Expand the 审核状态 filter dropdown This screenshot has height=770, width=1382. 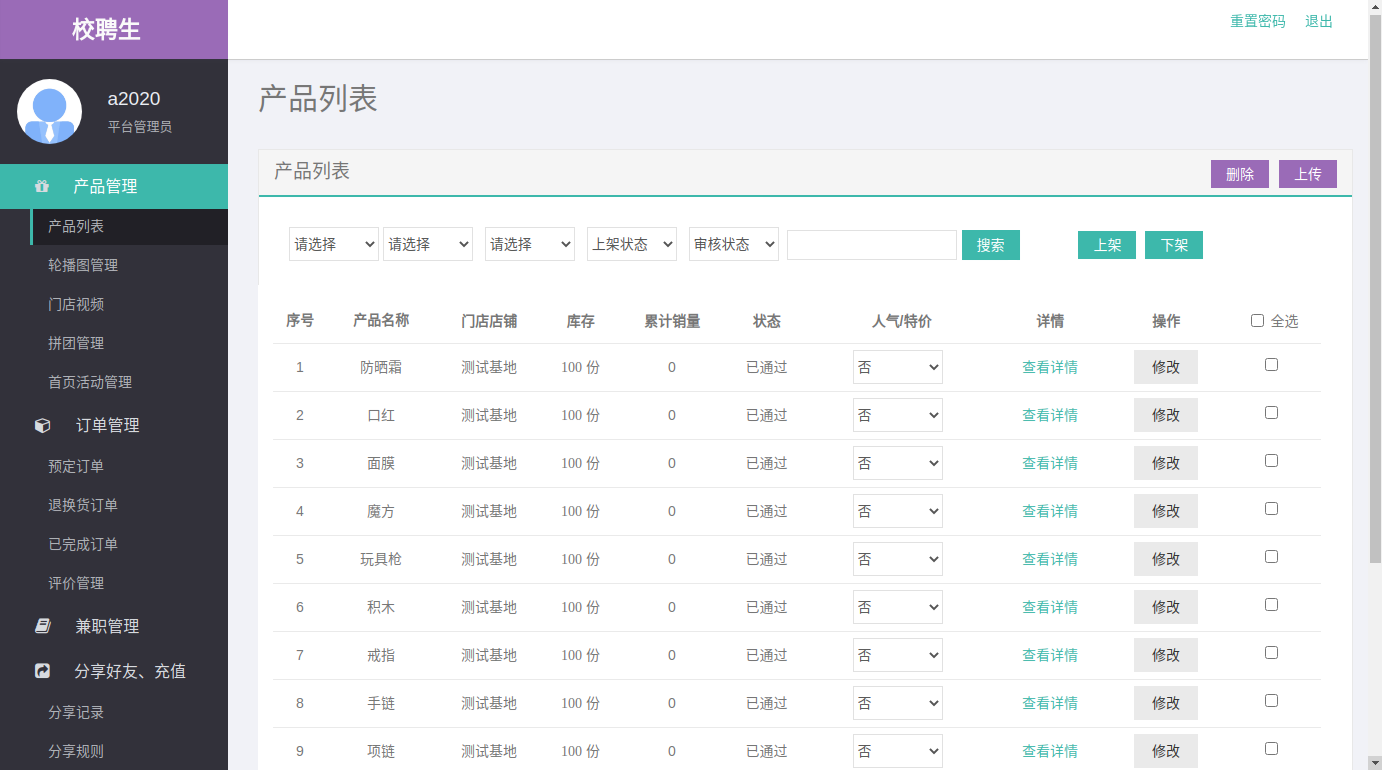pos(733,244)
